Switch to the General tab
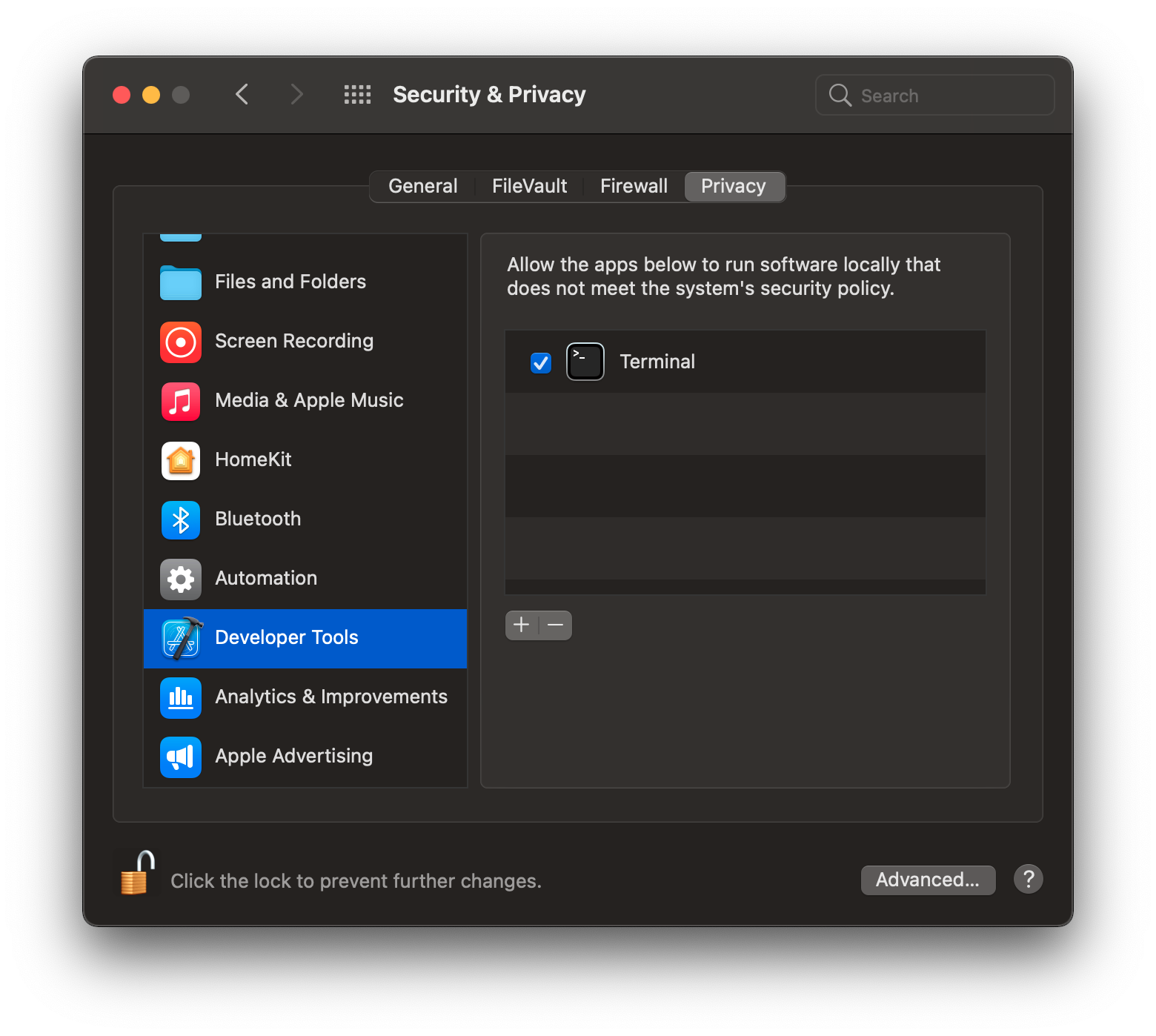Image resolution: width=1156 pixels, height=1036 pixels. (x=422, y=186)
